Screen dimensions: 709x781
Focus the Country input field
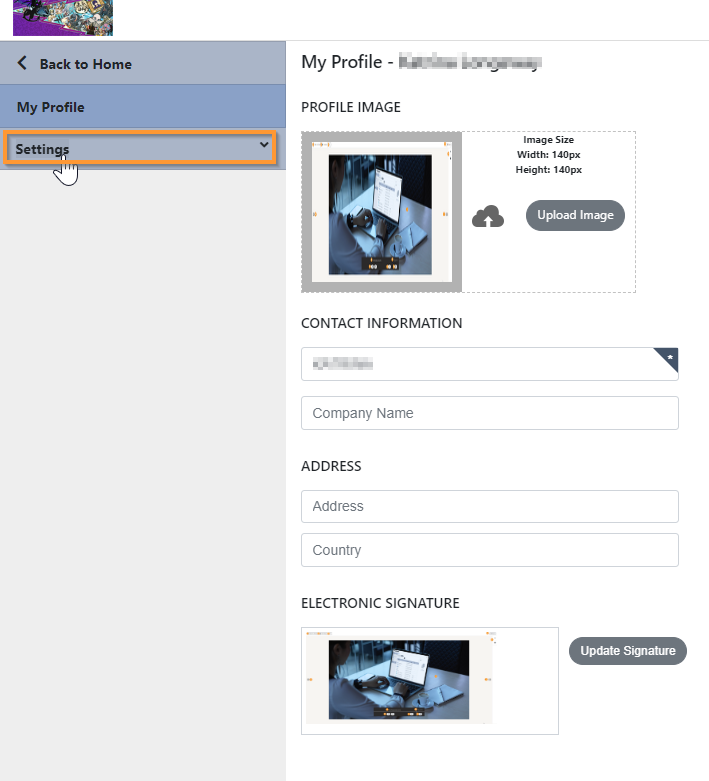(x=490, y=550)
